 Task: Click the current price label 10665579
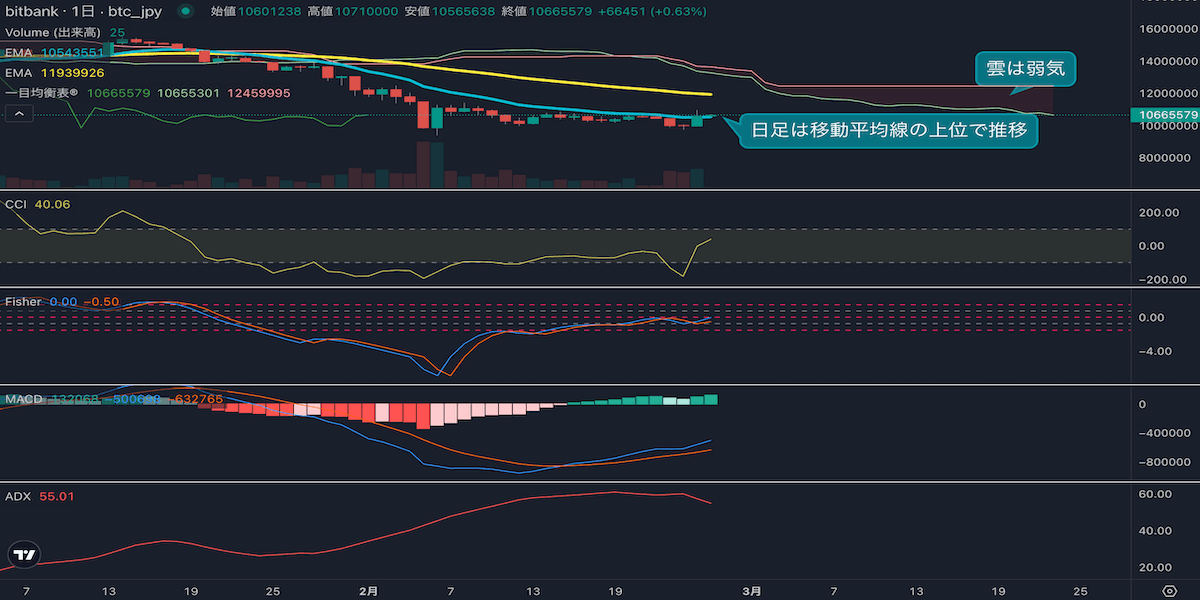coord(1168,115)
